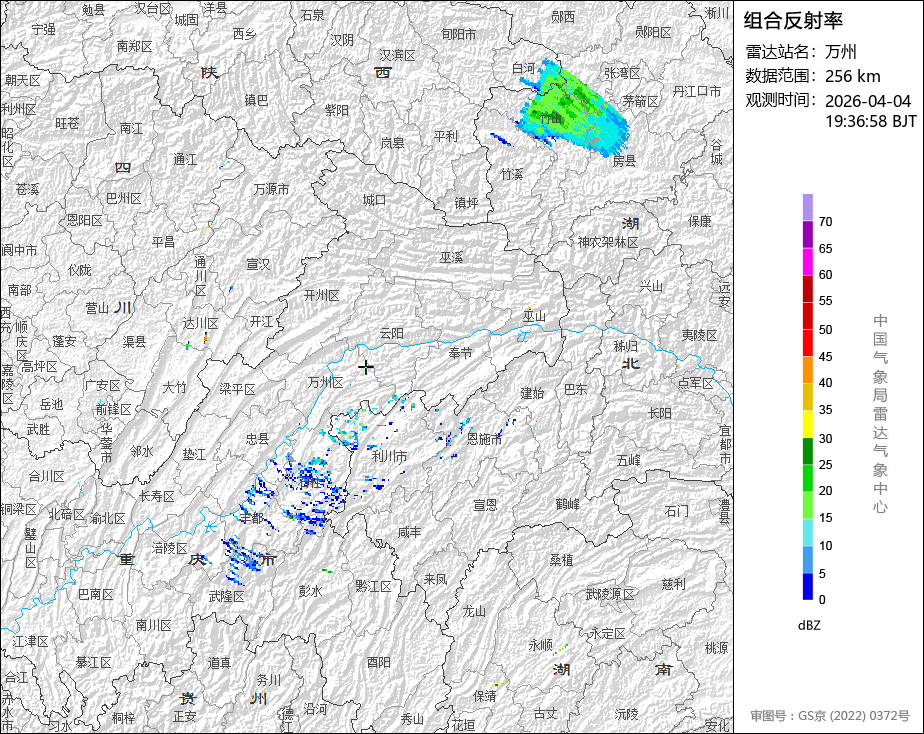
Task: Click the 涪陵区 label on the map
Action: pos(170,548)
